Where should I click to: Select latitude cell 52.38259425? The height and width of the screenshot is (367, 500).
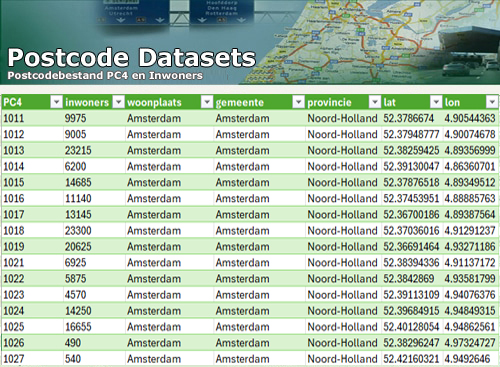(x=411, y=150)
